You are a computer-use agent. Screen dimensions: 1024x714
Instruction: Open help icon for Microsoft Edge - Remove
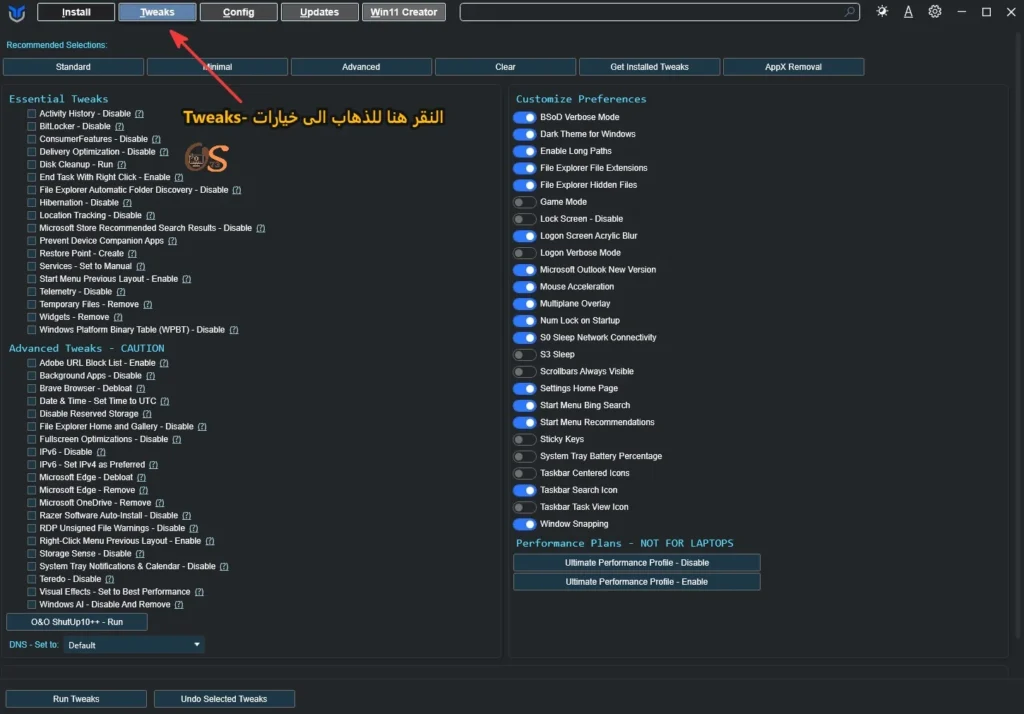(144, 491)
